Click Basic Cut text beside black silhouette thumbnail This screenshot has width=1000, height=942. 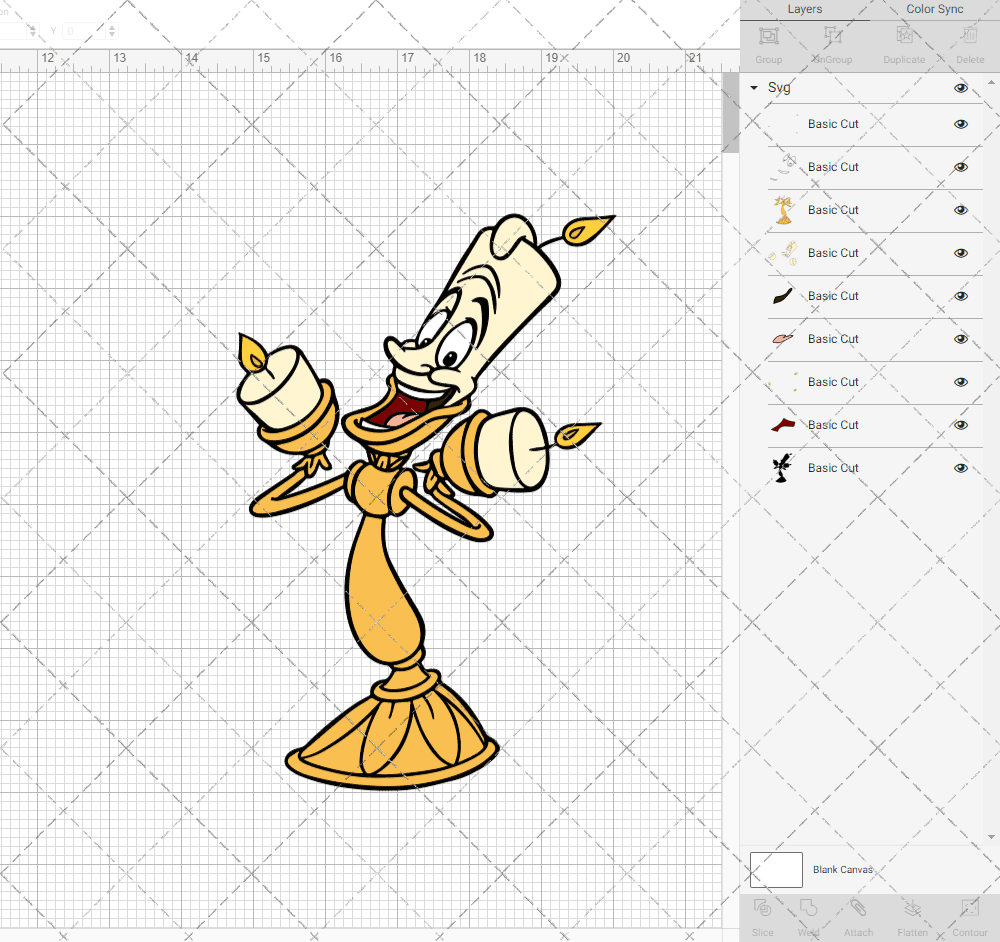tap(833, 467)
